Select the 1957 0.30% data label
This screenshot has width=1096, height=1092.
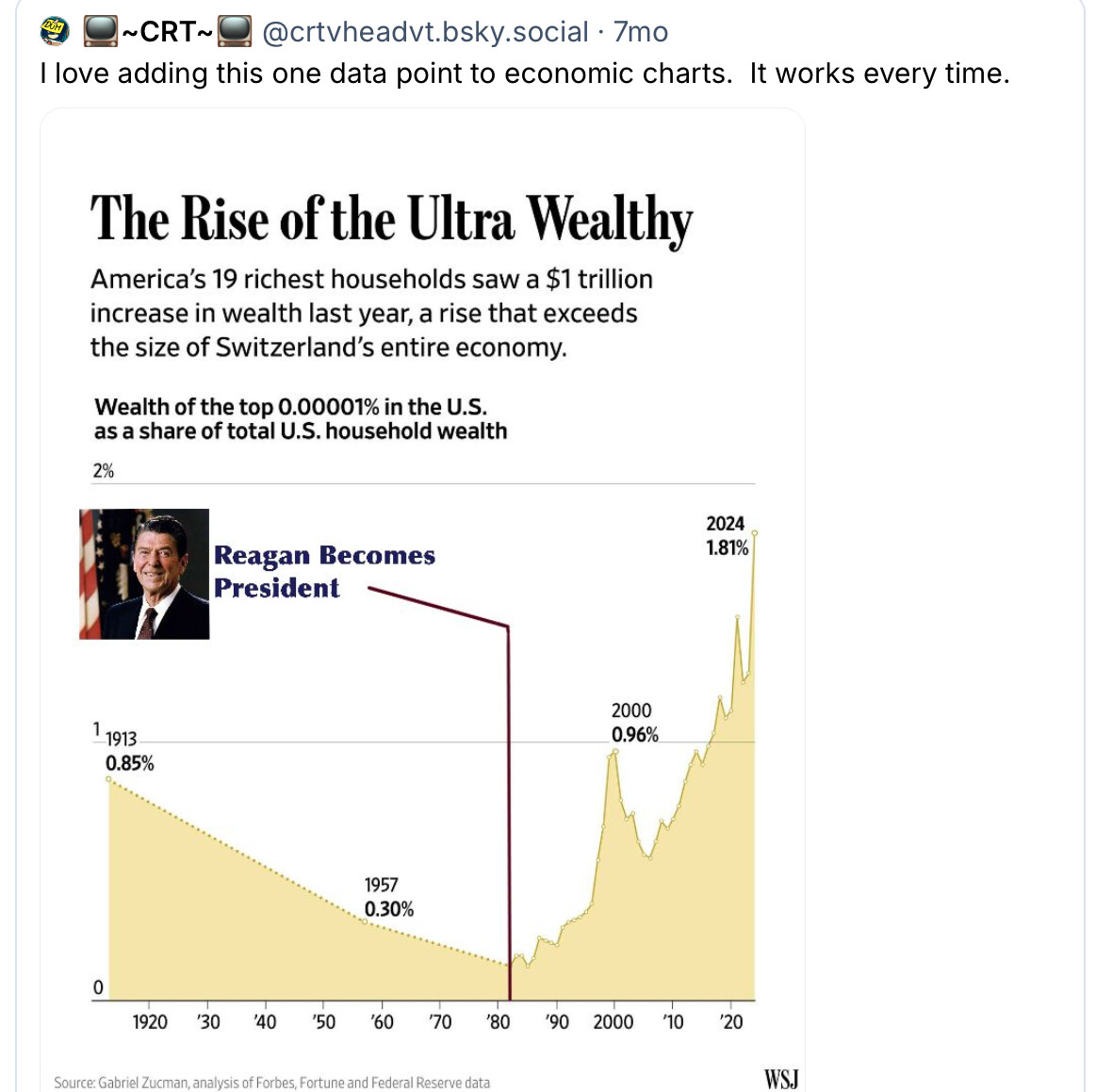[x=388, y=897]
